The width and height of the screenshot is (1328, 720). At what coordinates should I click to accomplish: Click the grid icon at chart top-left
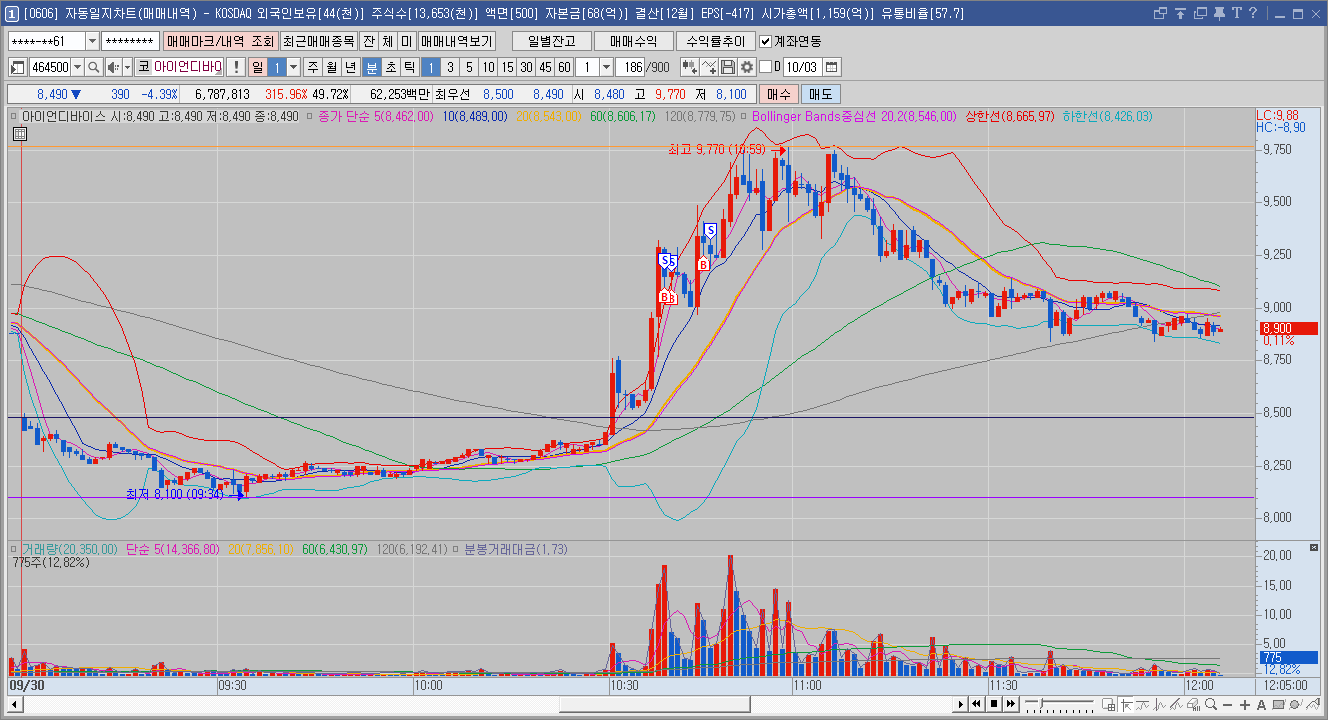[x=20, y=132]
